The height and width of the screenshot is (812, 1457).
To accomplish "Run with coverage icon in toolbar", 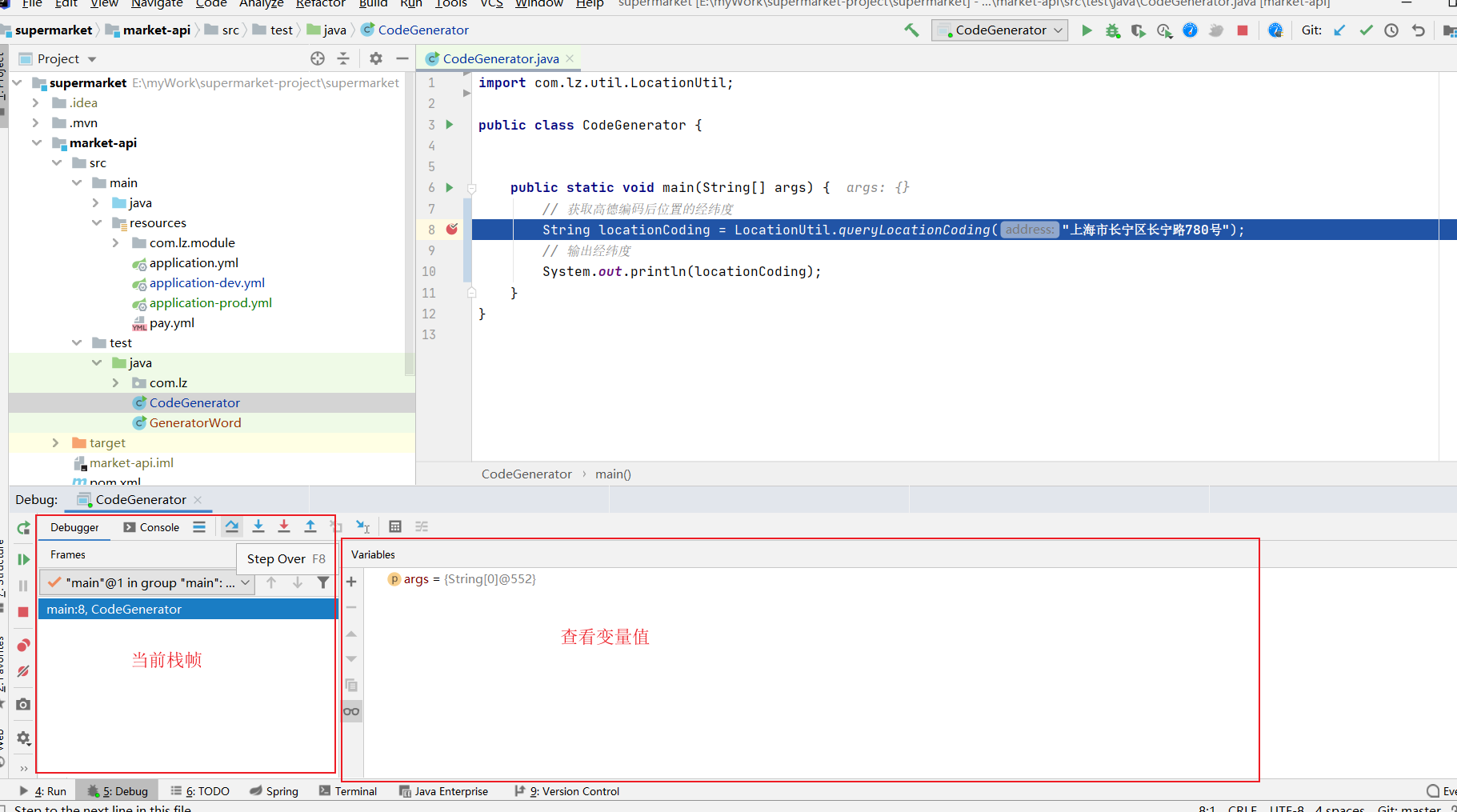I will point(1138,30).
